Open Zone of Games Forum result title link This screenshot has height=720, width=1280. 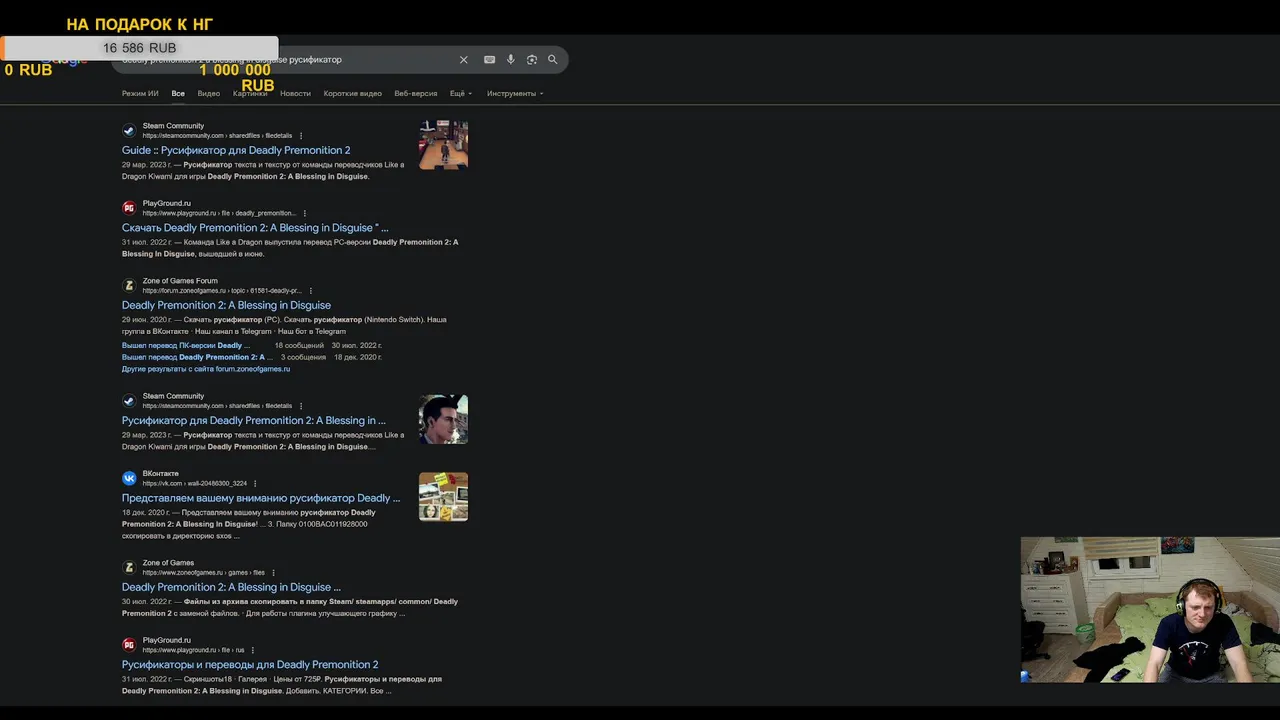pos(226,305)
